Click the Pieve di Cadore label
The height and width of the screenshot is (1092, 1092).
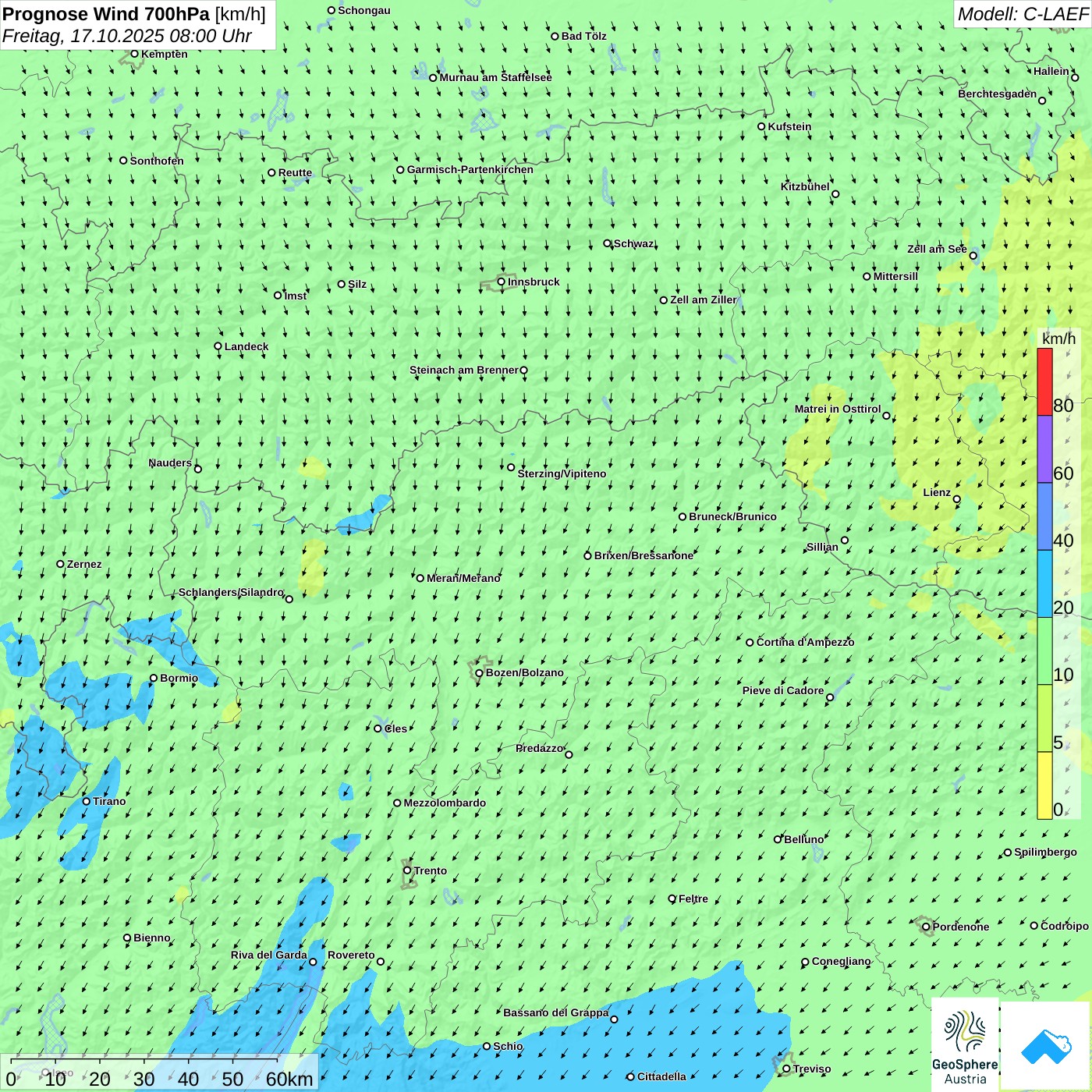point(783,690)
